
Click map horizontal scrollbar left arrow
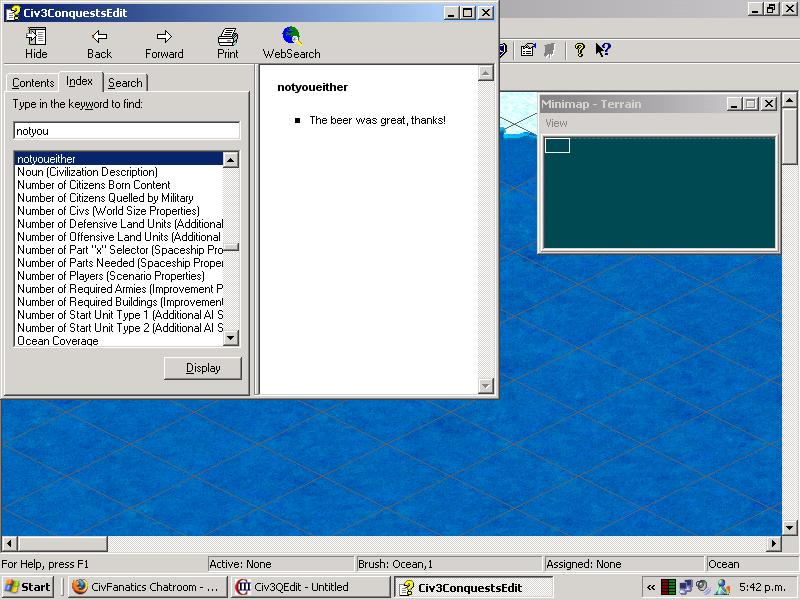click(9, 543)
